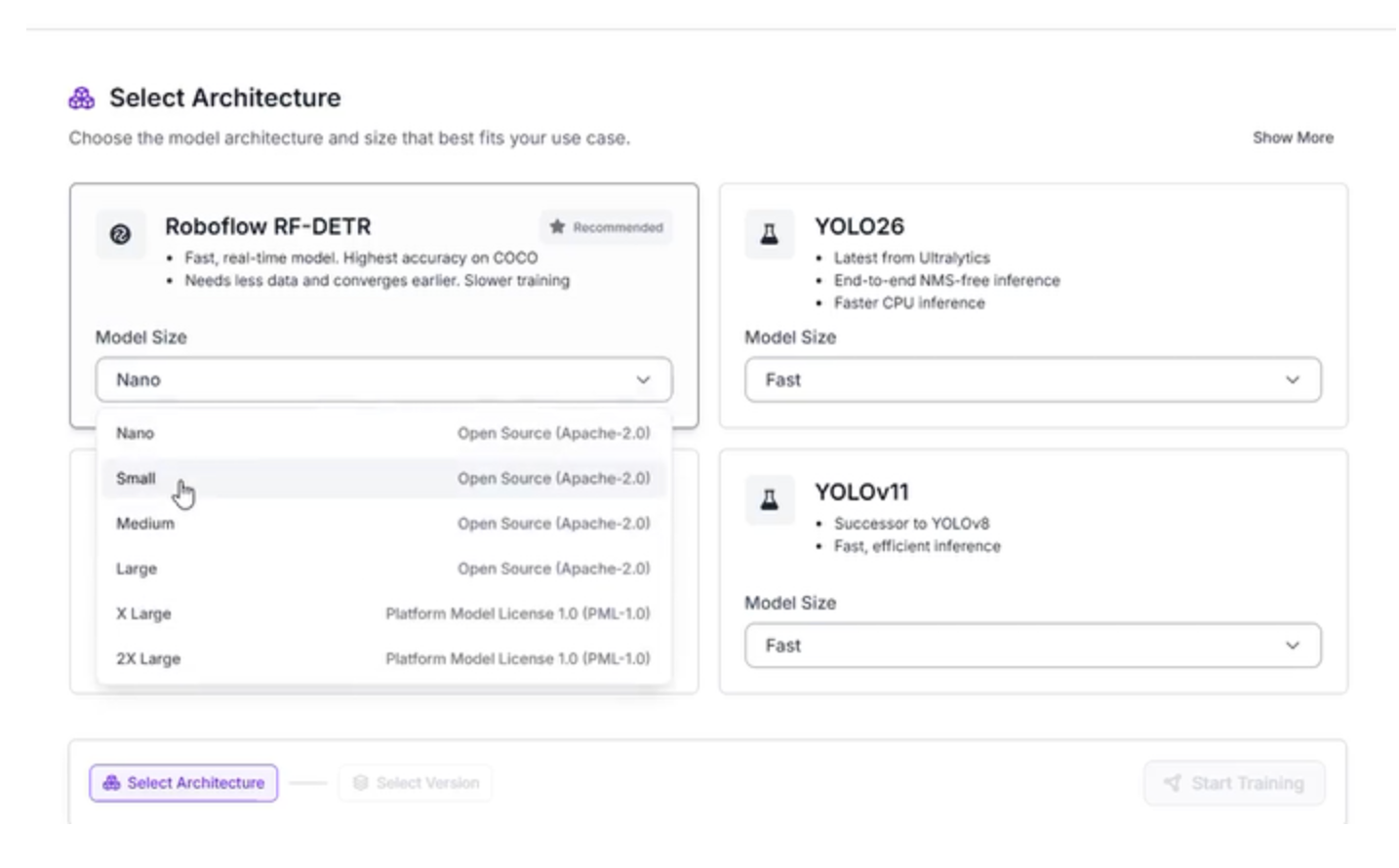The image size is (1399, 868).
Task: Click the icon on Select Architecture step button
Action: 112,783
